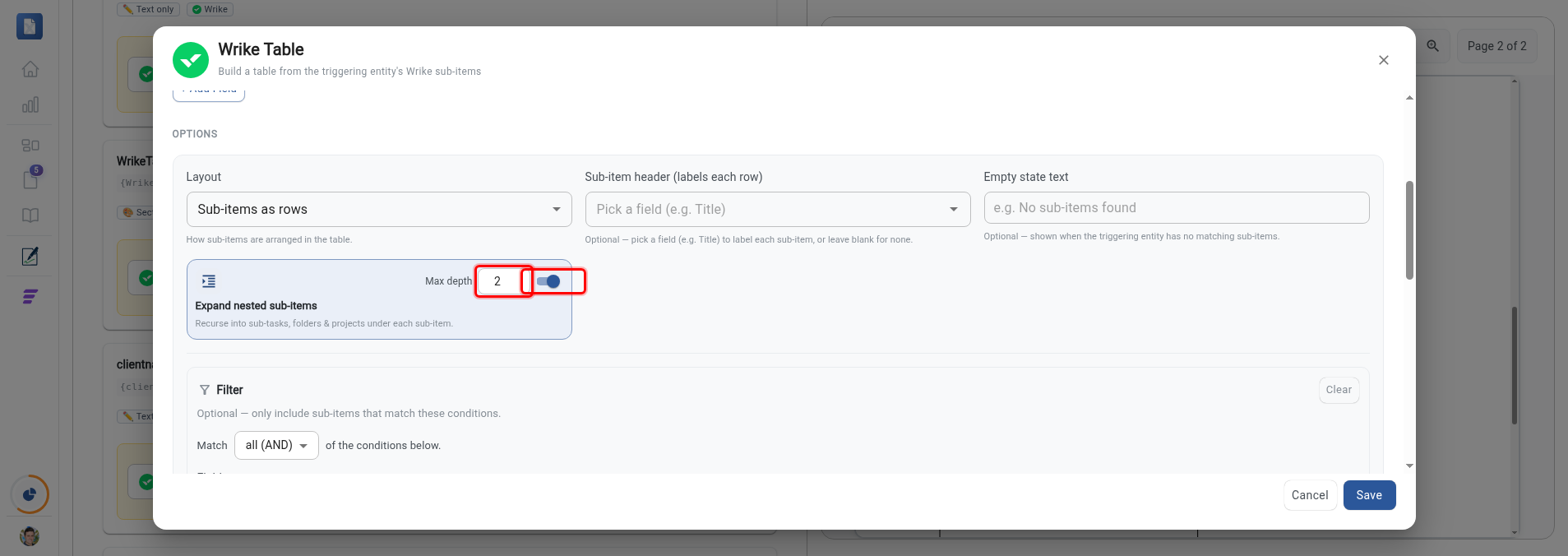Click the dialog scrollbar down arrow
The height and width of the screenshot is (556, 1568).
pyautogui.click(x=1409, y=466)
